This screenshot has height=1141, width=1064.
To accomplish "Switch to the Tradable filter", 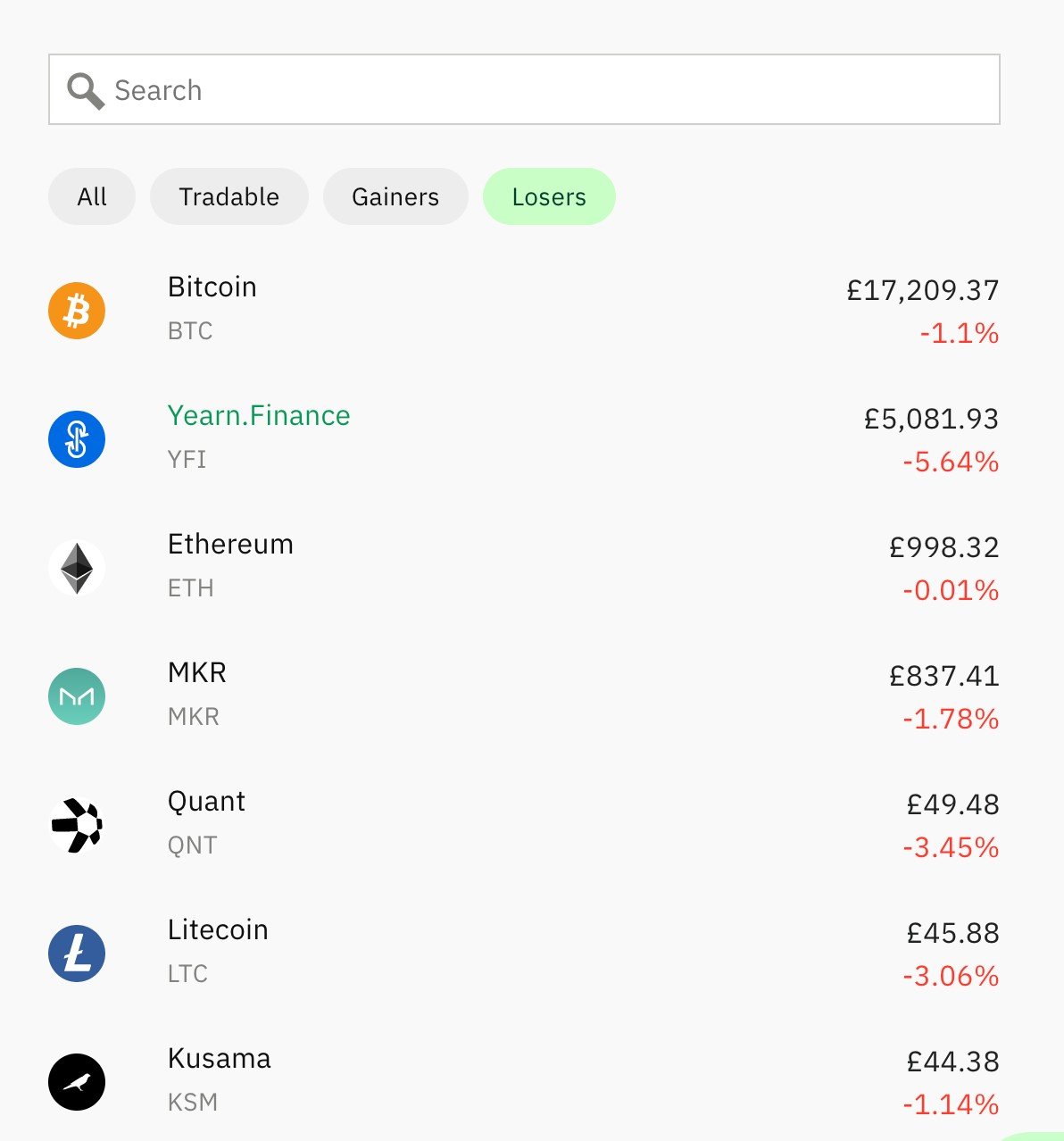I will click(229, 196).
